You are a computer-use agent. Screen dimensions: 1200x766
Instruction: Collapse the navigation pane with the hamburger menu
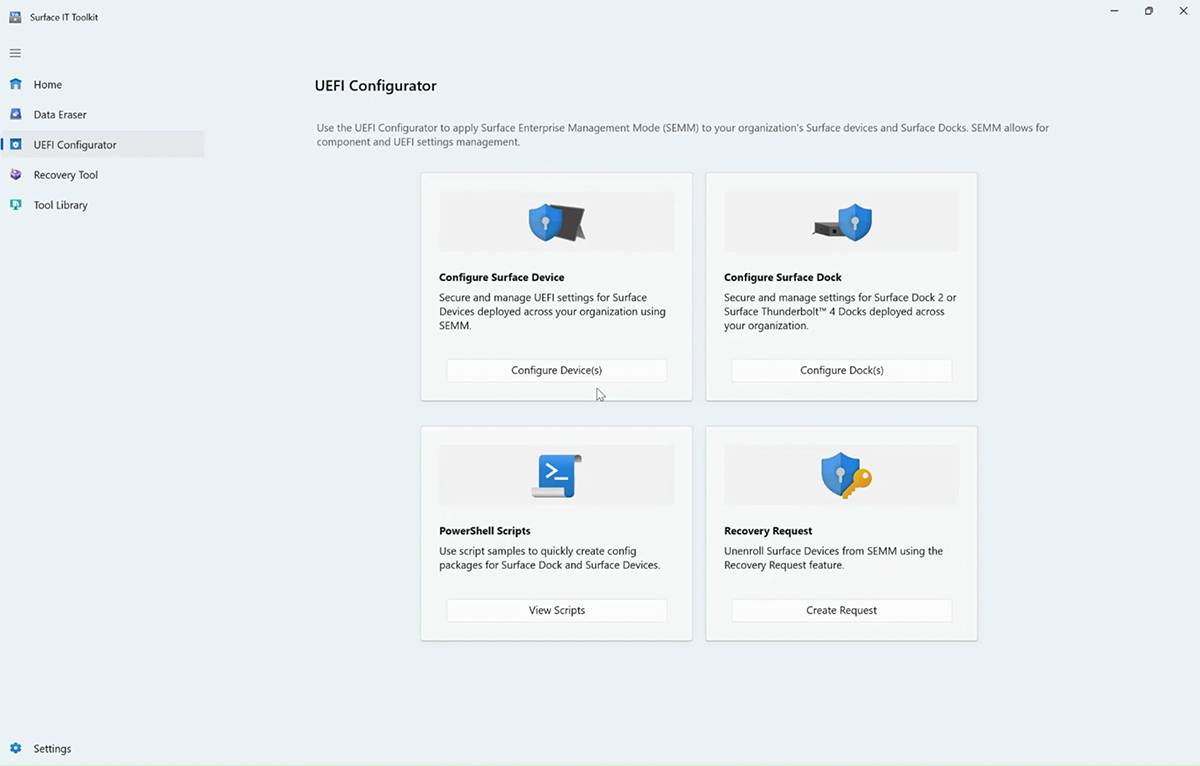tap(15, 52)
